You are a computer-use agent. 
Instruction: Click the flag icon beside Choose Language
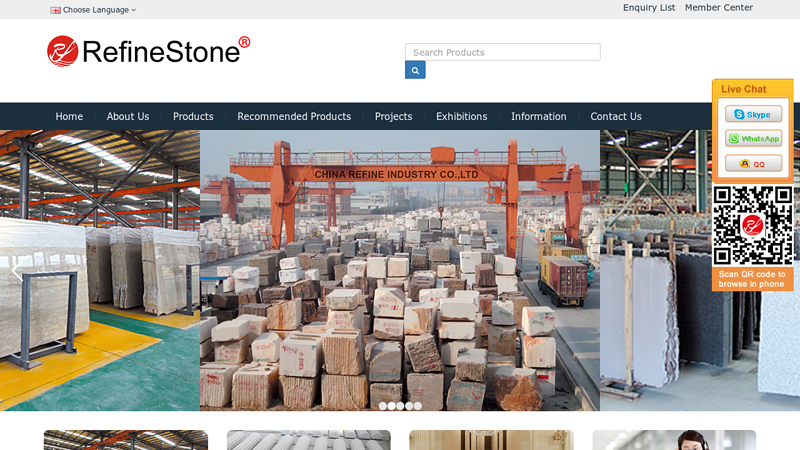point(55,10)
